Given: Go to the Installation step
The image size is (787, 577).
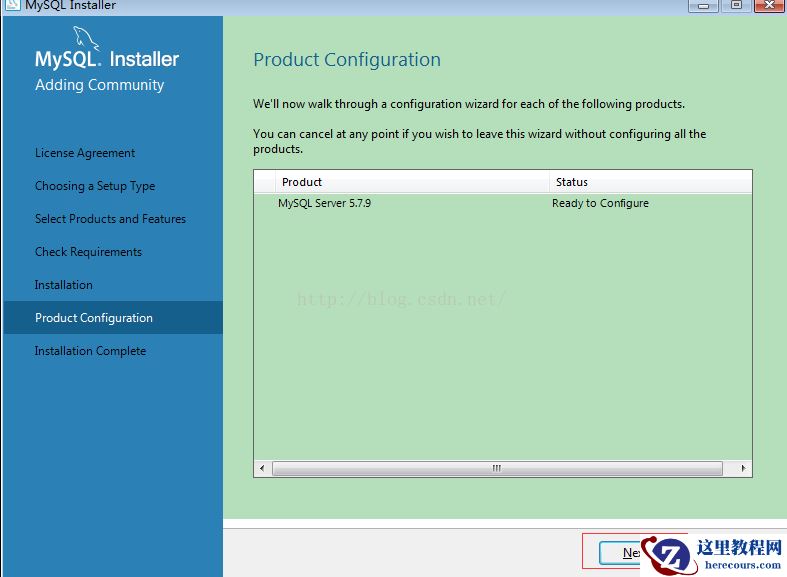Looking at the screenshot, I should click(x=64, y=285).
